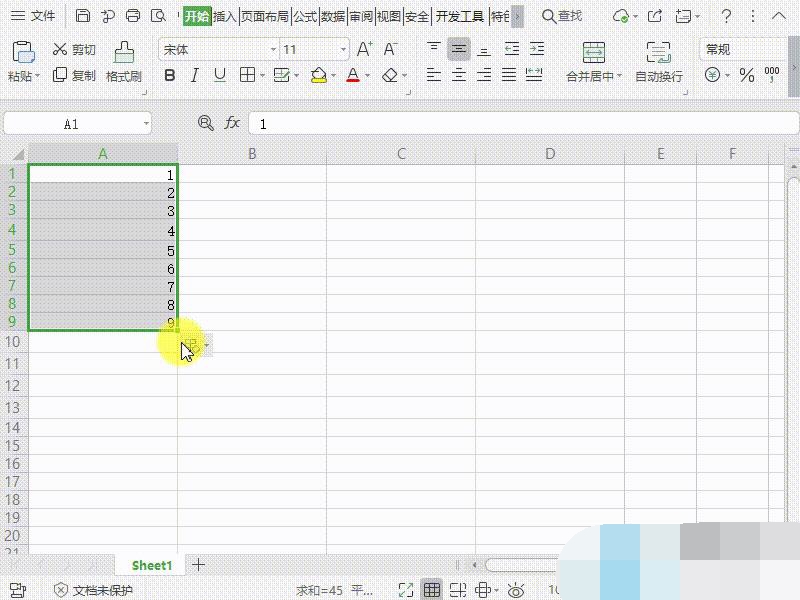The width and height of the screenshot is (800, 600).
Task: Click the Save icon in quick toolbar
Action: coord(83,16)
